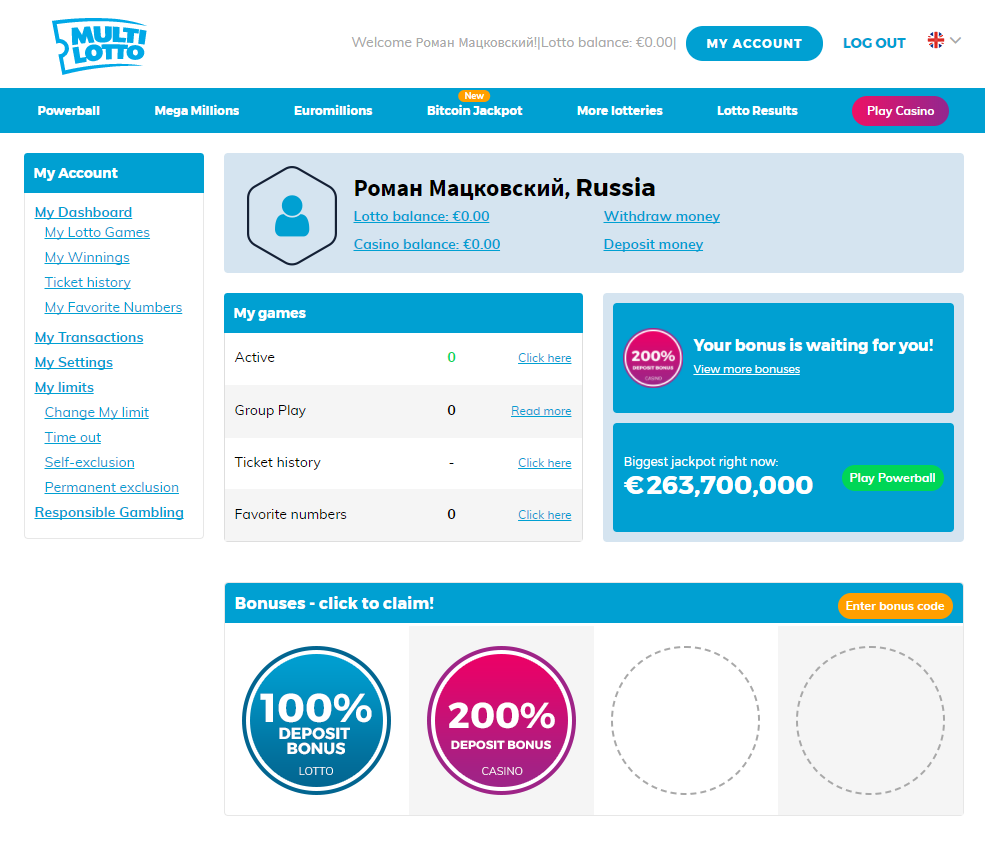Expand the language dropdown chevron
The width and height of the screenshot is (985, 854).
tap(955, 40)
